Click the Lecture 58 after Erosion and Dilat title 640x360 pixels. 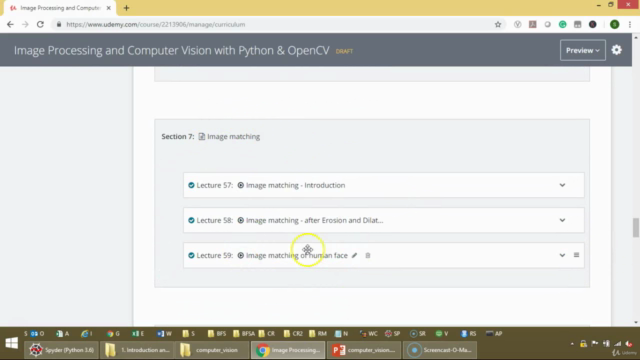click(315, 220)
